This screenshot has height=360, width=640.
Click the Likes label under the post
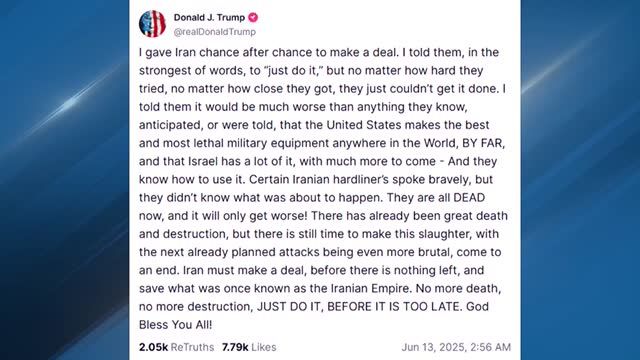(x=264, y=347)
